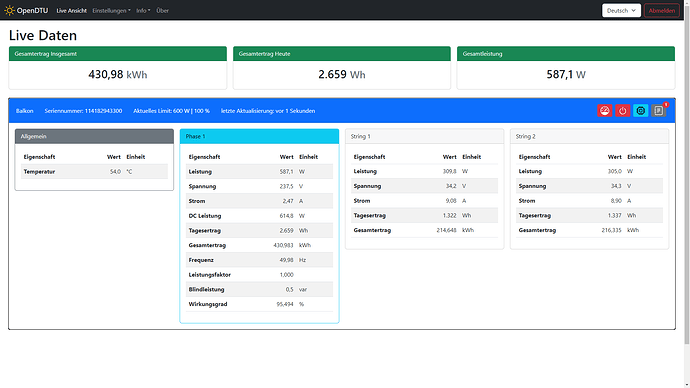690x388 pixels.
Task: Click the Phase 1 Spannung value 237,5
Action: click(x=286, y=187)
